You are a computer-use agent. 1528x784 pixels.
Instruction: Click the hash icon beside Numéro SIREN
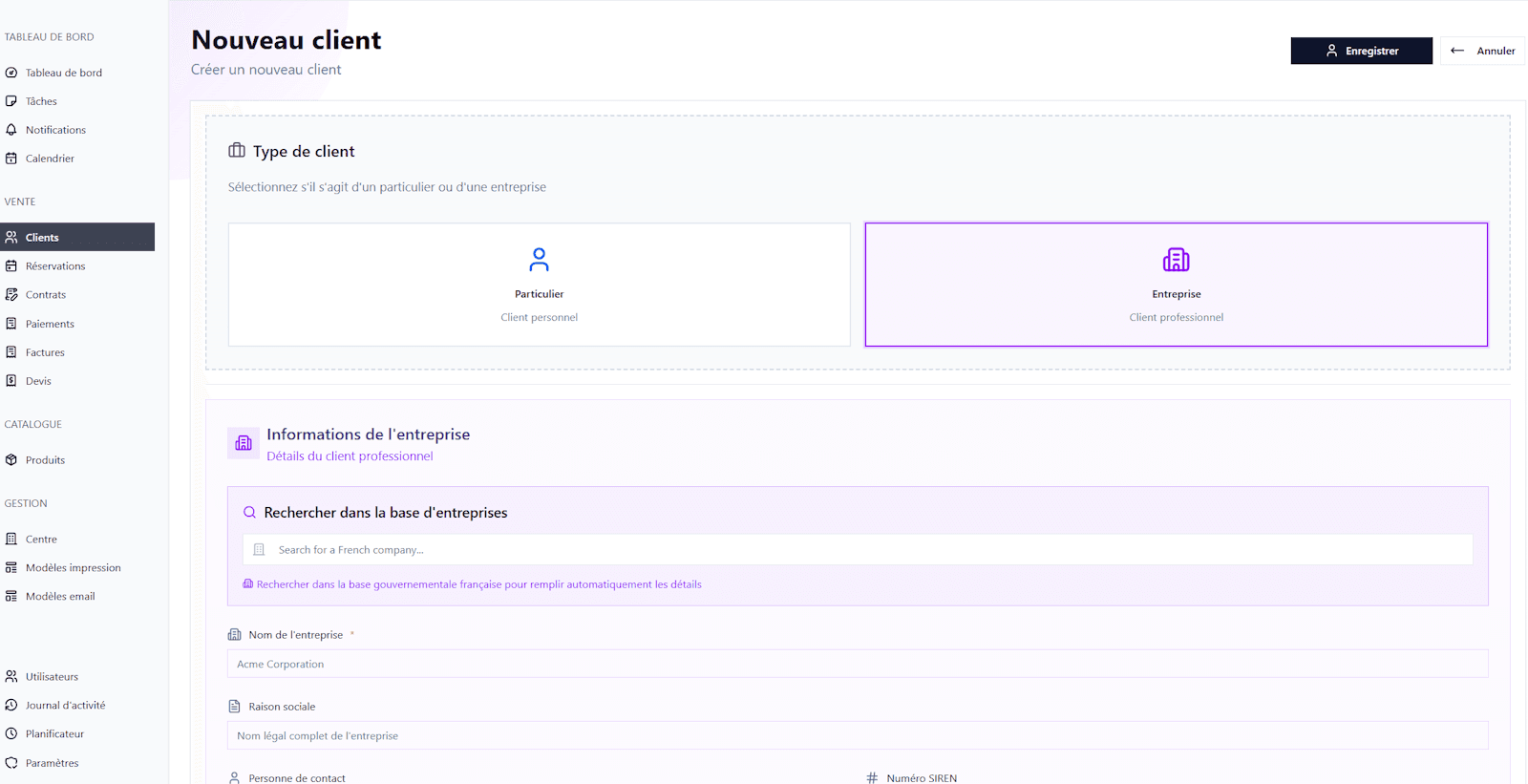(872, 778)
